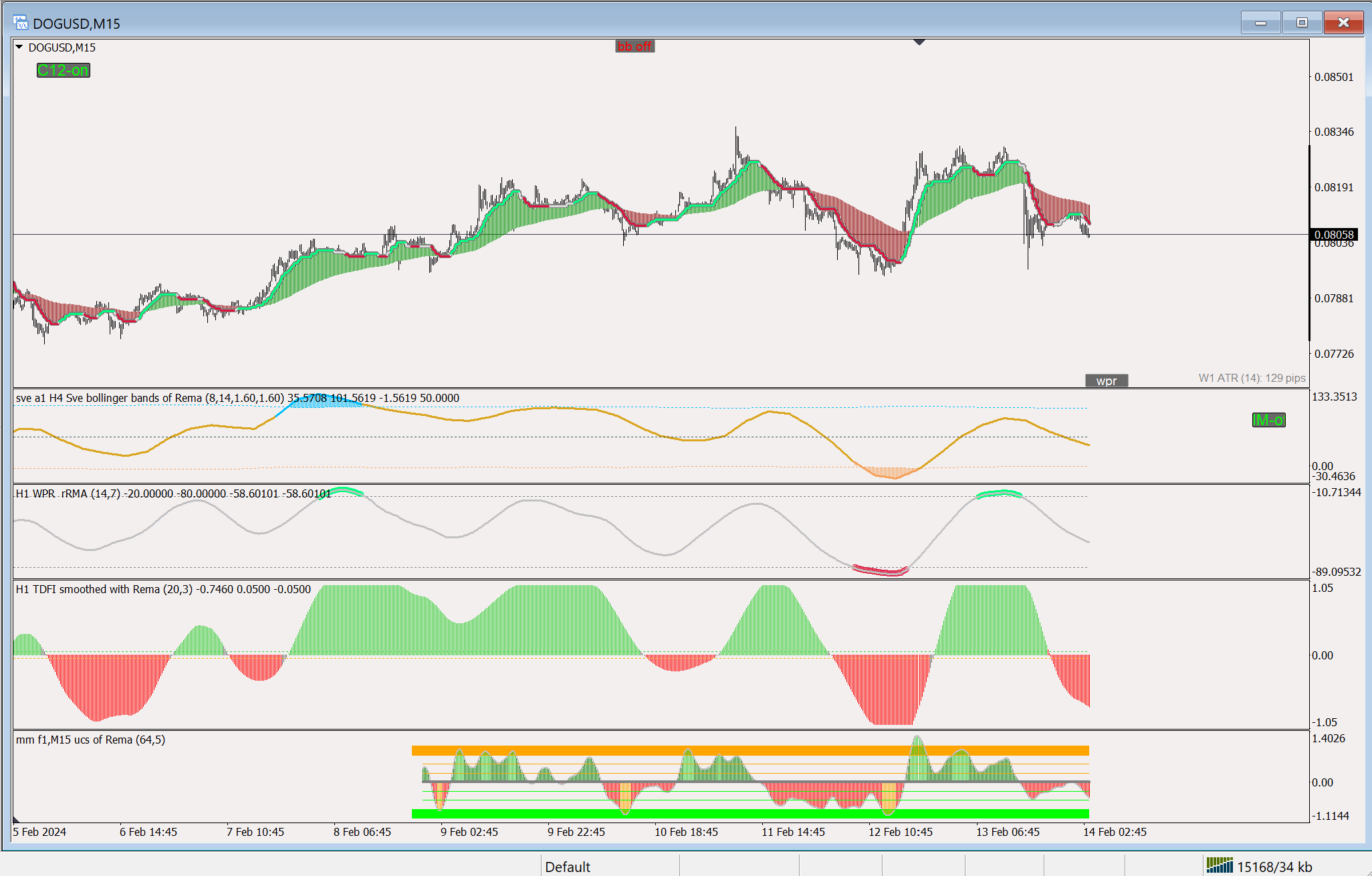The image size is (1372, 876).
Task: Click the 12 Feb 10:45 time label
Action: (x=900, y=832)
